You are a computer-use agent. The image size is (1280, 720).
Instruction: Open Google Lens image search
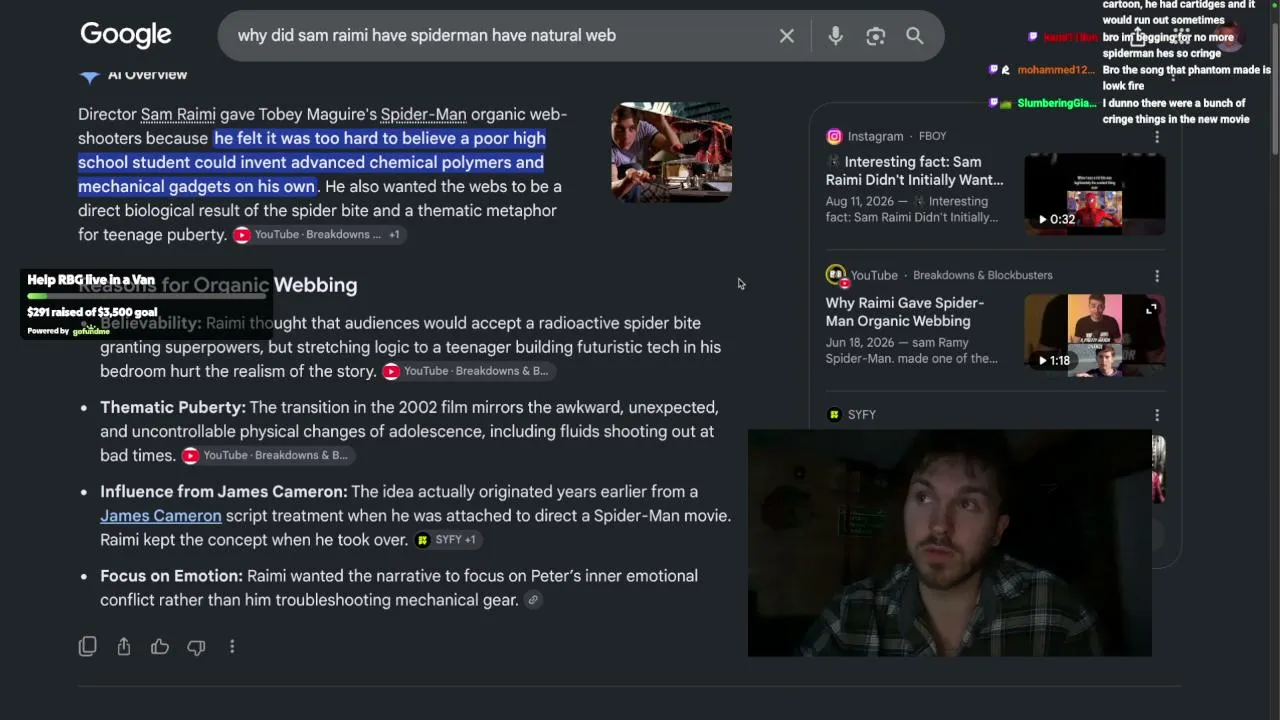(876, 36)
